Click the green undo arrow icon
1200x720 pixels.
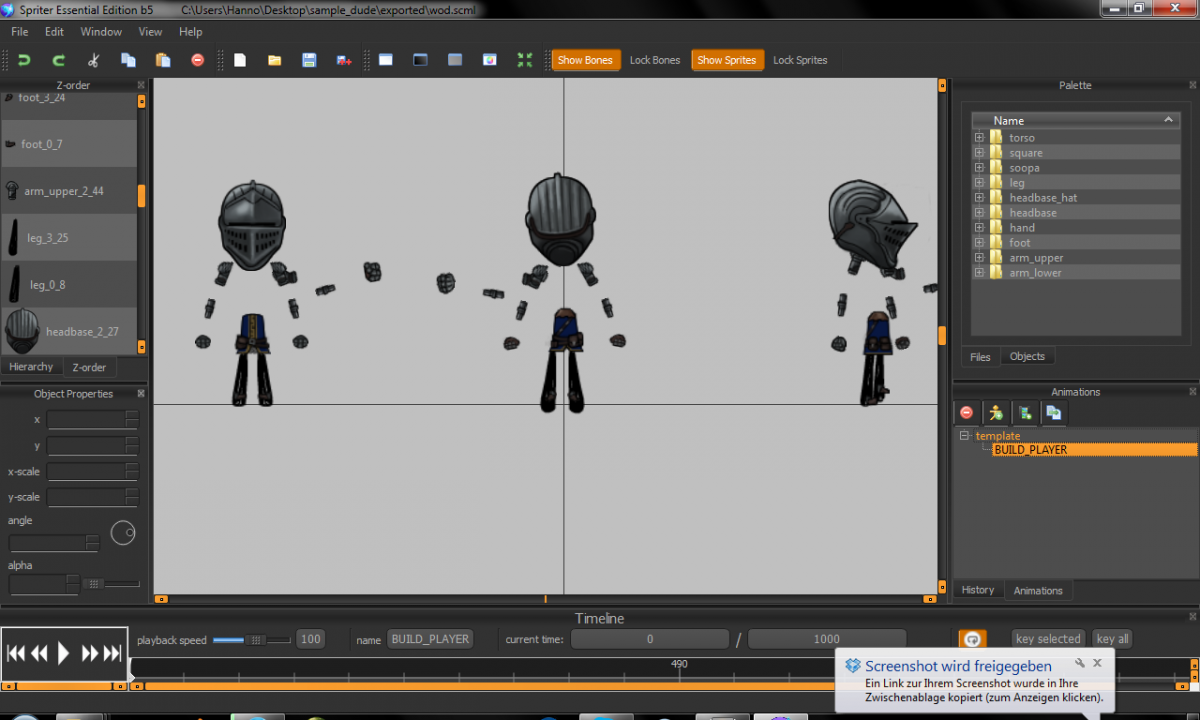[24, 60]
